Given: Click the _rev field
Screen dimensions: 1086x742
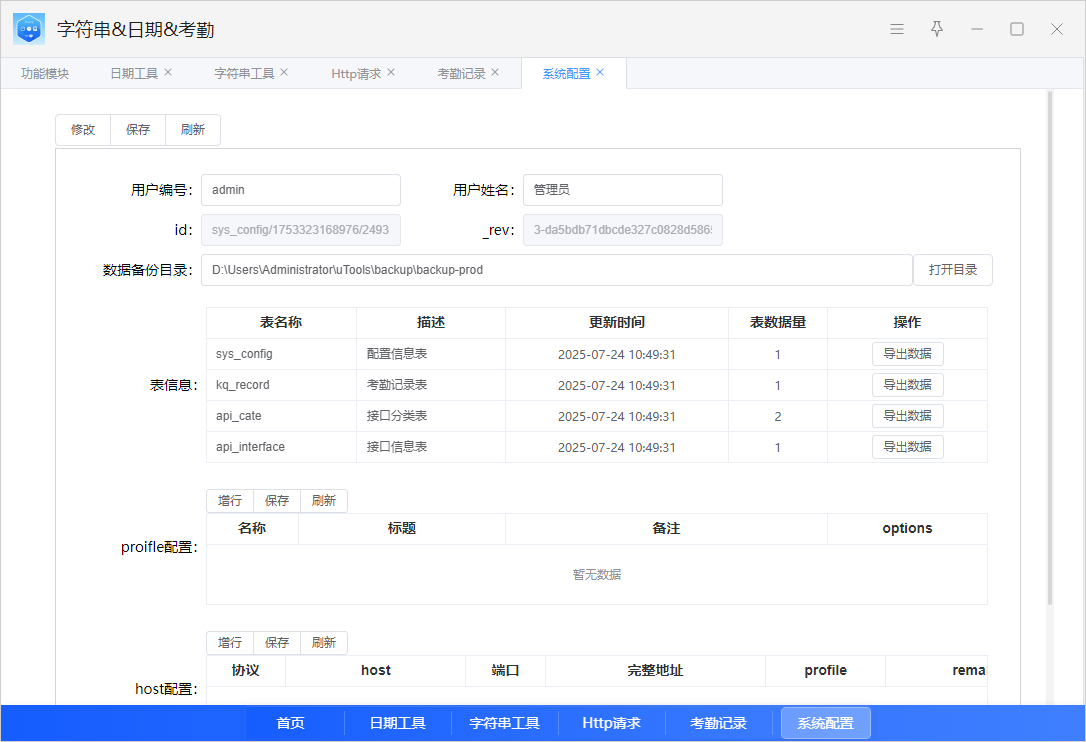Looking at the screenshot, I should pos(623,230).
